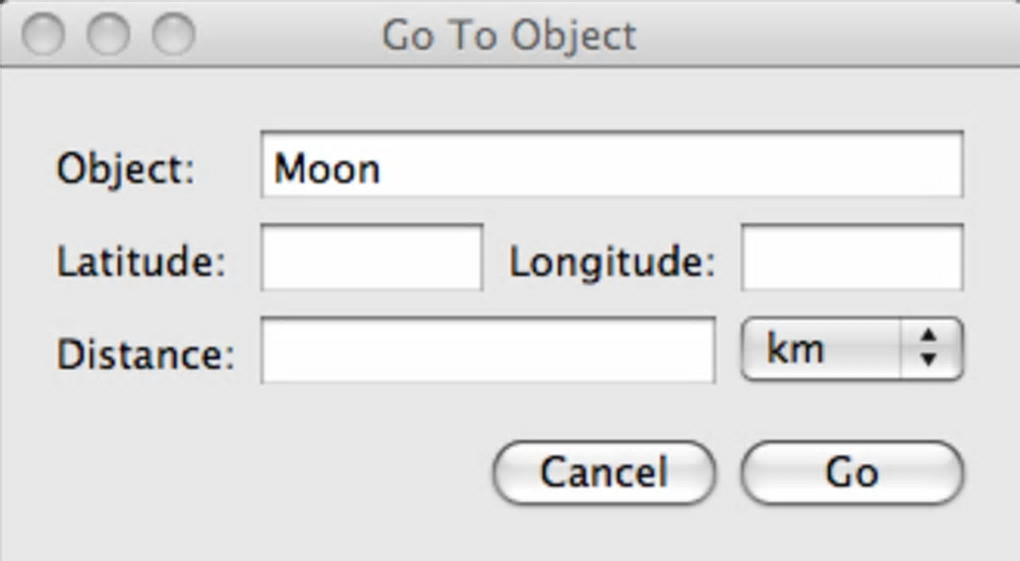The height and width of the screenshot is (561, 1020).
Task: Click the Object name text field
Action: click(x=611, y=165)
